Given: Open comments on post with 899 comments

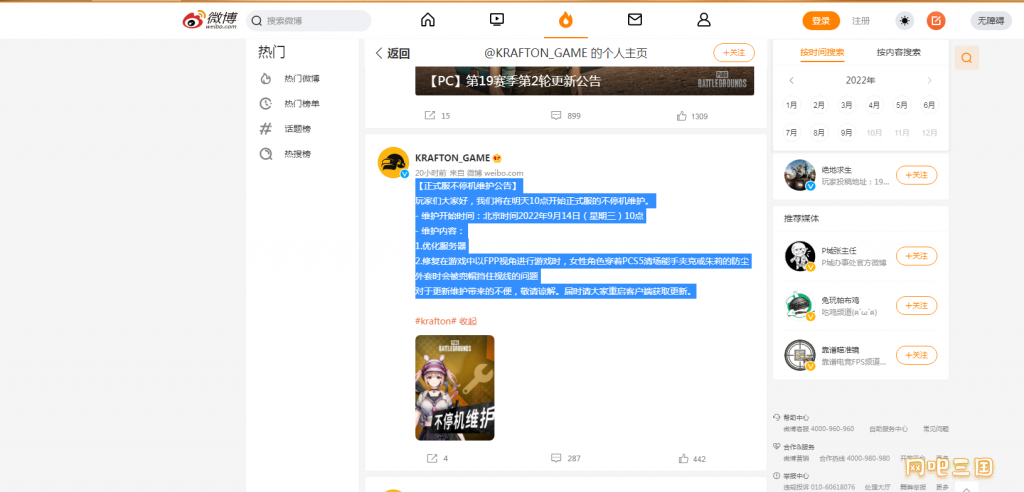Looking at the screenshot, I should [x=566, y=116].
